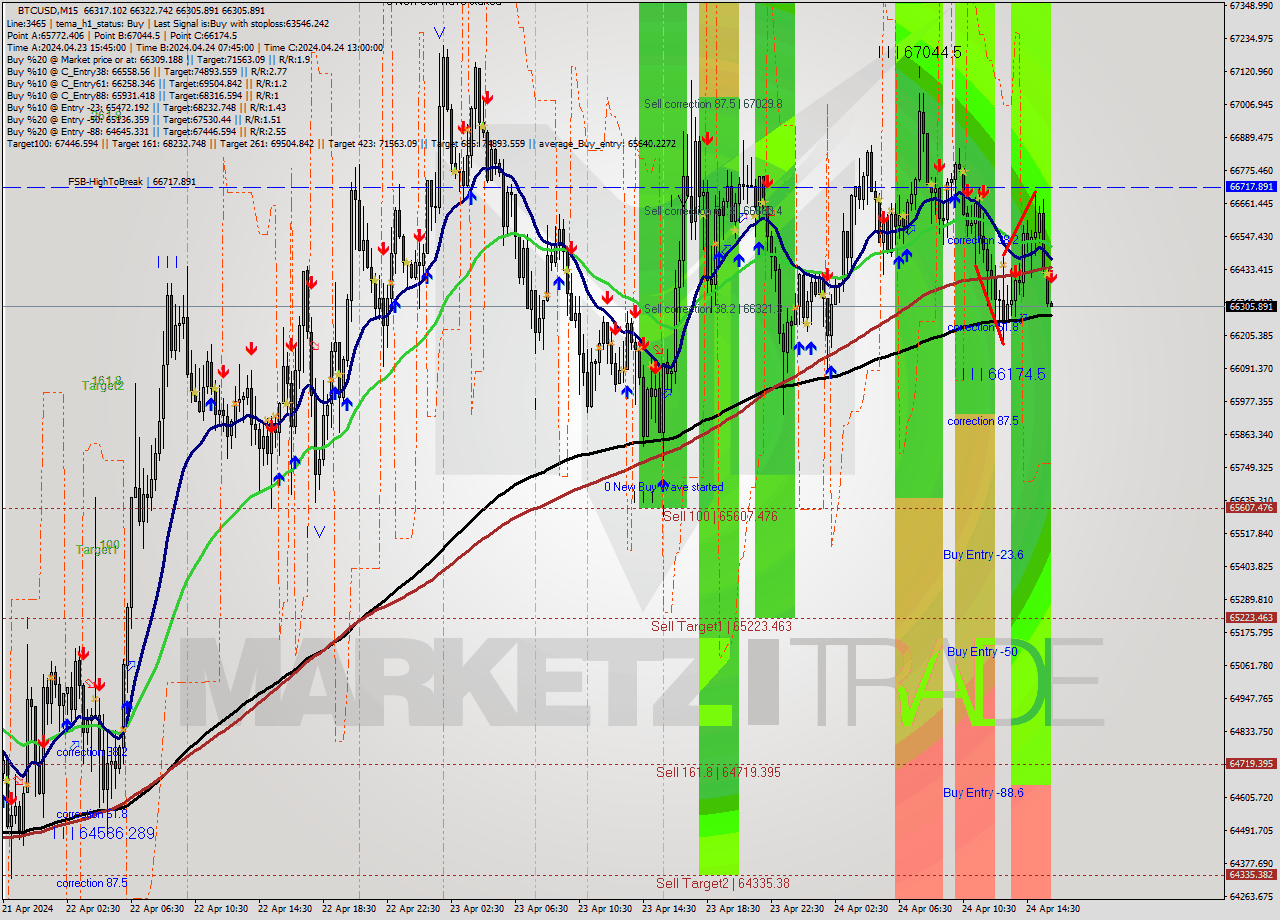Click the Sell Target2 64335.38 label

(722, 883)
